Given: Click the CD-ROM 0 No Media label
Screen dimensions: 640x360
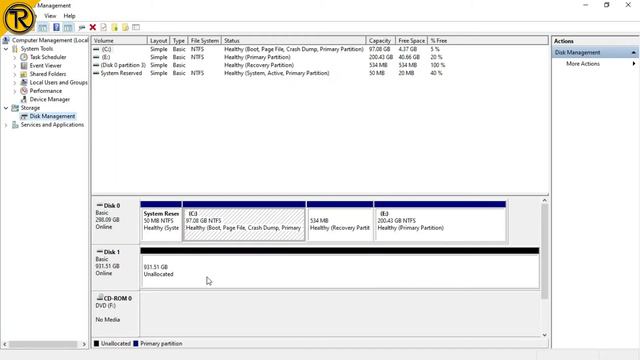Looking at the screenshot, I should coord(108,320).
